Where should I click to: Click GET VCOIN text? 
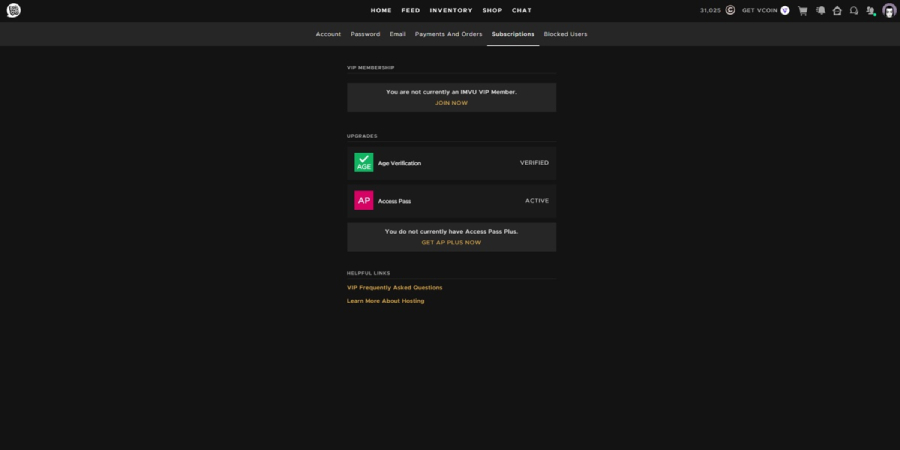tap(759, 10)
